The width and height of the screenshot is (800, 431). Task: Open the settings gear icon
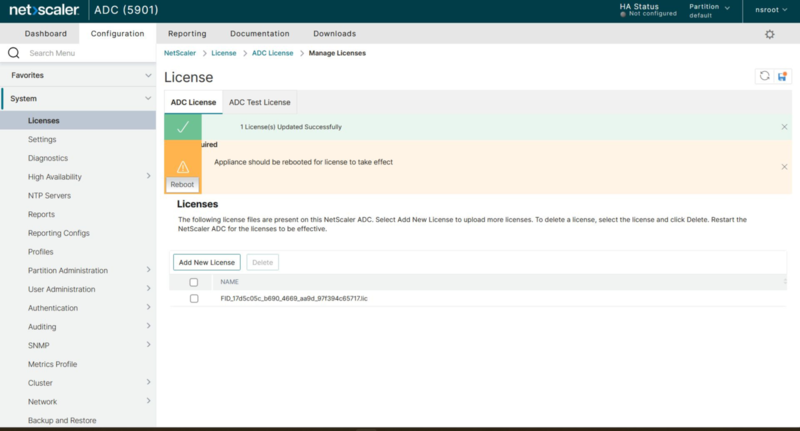tap(769, 34)
